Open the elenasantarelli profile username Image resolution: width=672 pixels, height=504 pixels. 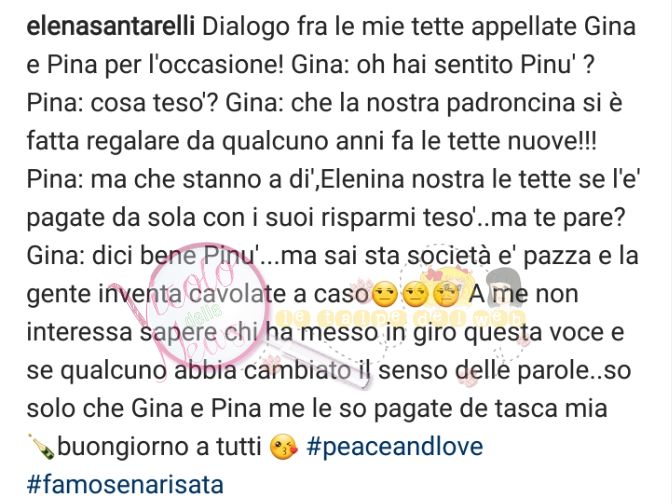(x=111, y=27)
